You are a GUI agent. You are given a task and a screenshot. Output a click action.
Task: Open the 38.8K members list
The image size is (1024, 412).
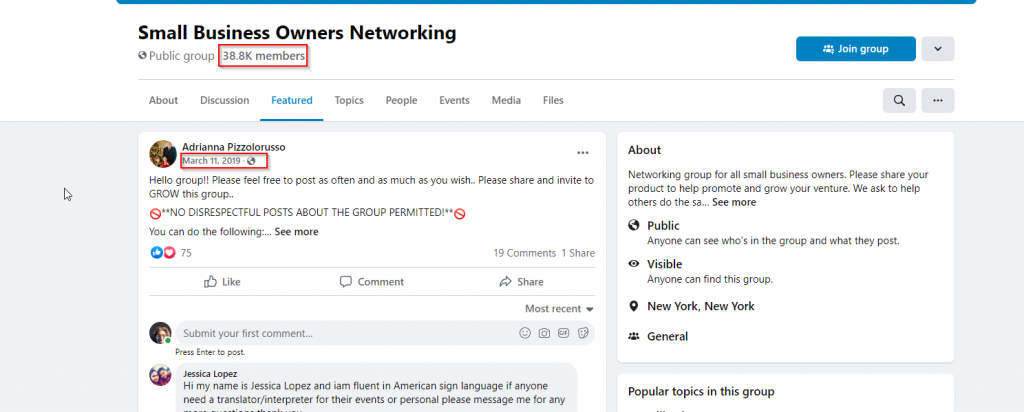point(263,56)
